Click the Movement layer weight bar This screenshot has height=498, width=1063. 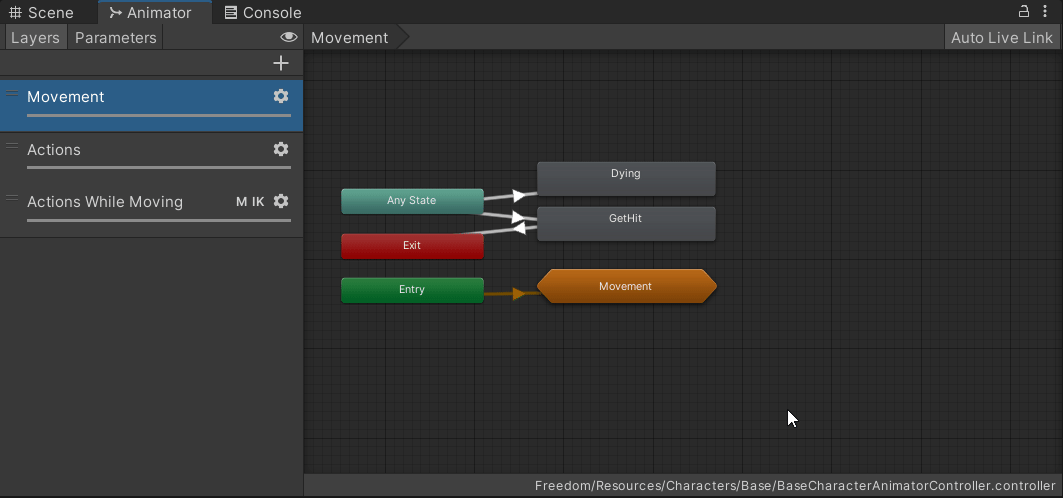(x=159, y=115)
